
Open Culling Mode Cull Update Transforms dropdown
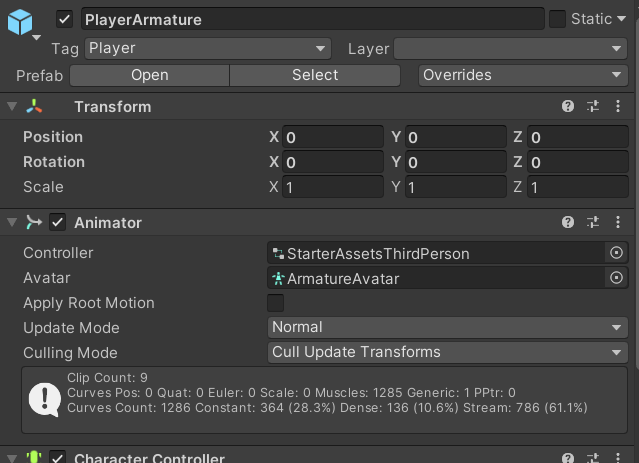click(447, 352)
